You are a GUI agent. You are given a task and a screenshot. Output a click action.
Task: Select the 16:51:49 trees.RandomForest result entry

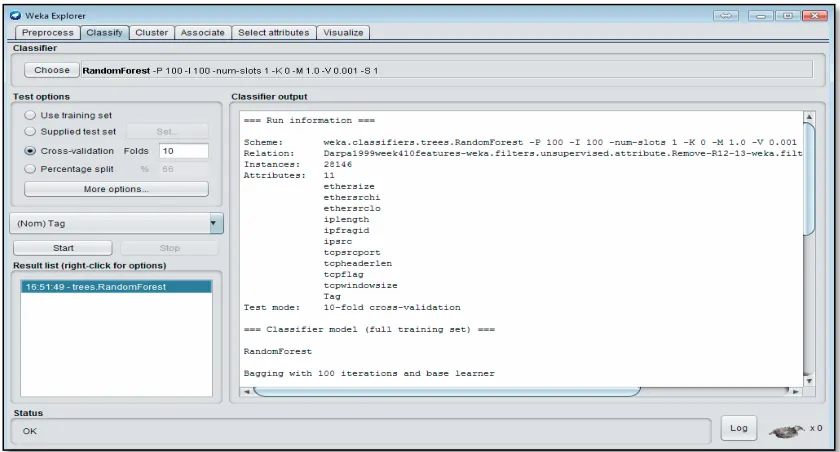116,287
